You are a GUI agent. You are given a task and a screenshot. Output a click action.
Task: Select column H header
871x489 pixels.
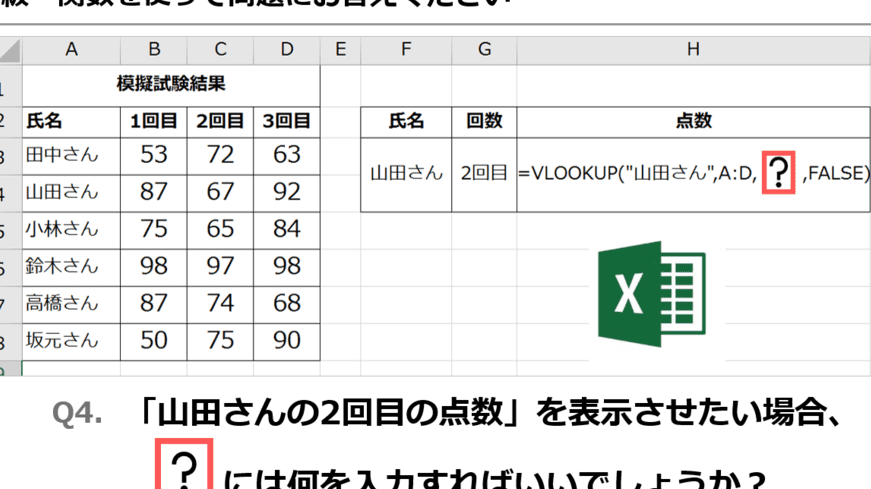694,51
